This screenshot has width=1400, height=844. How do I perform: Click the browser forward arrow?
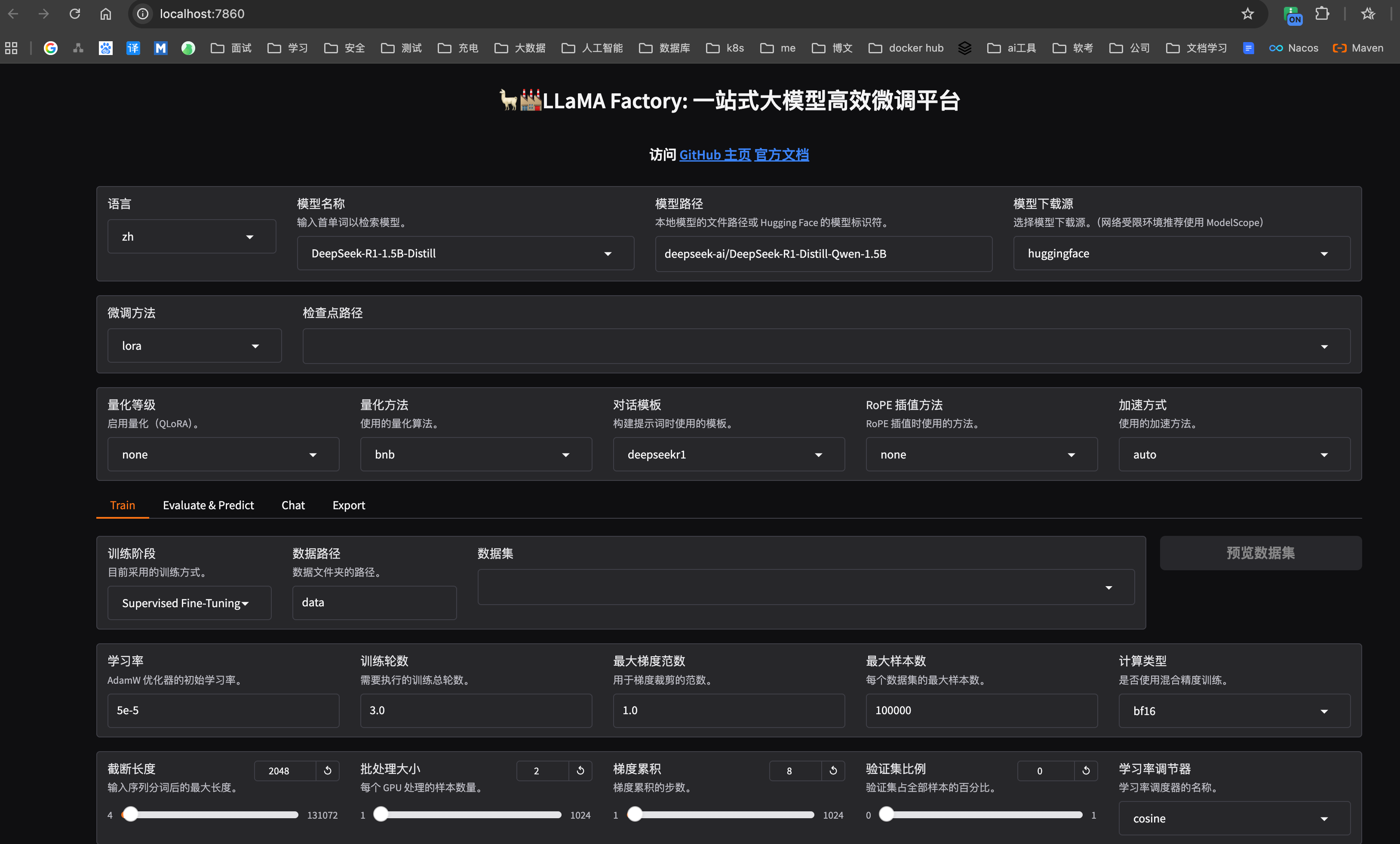tap(44, 14)
